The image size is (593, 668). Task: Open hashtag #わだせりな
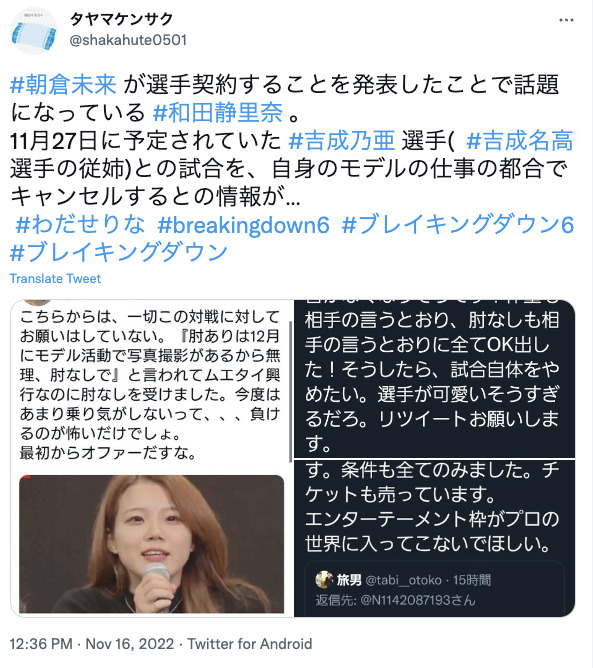[81, 225]
